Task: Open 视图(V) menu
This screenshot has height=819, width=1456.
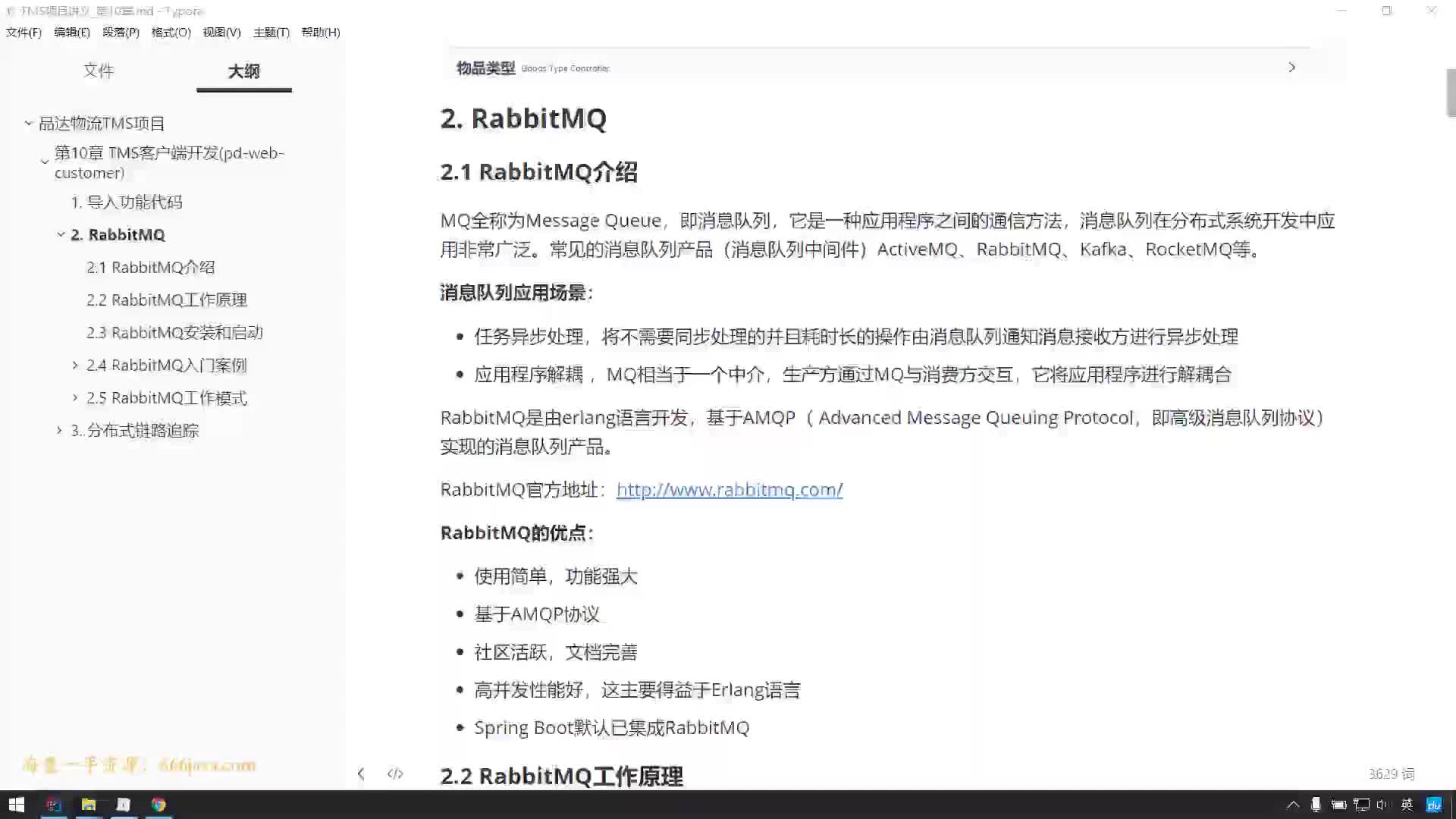Action: point(221,33)
